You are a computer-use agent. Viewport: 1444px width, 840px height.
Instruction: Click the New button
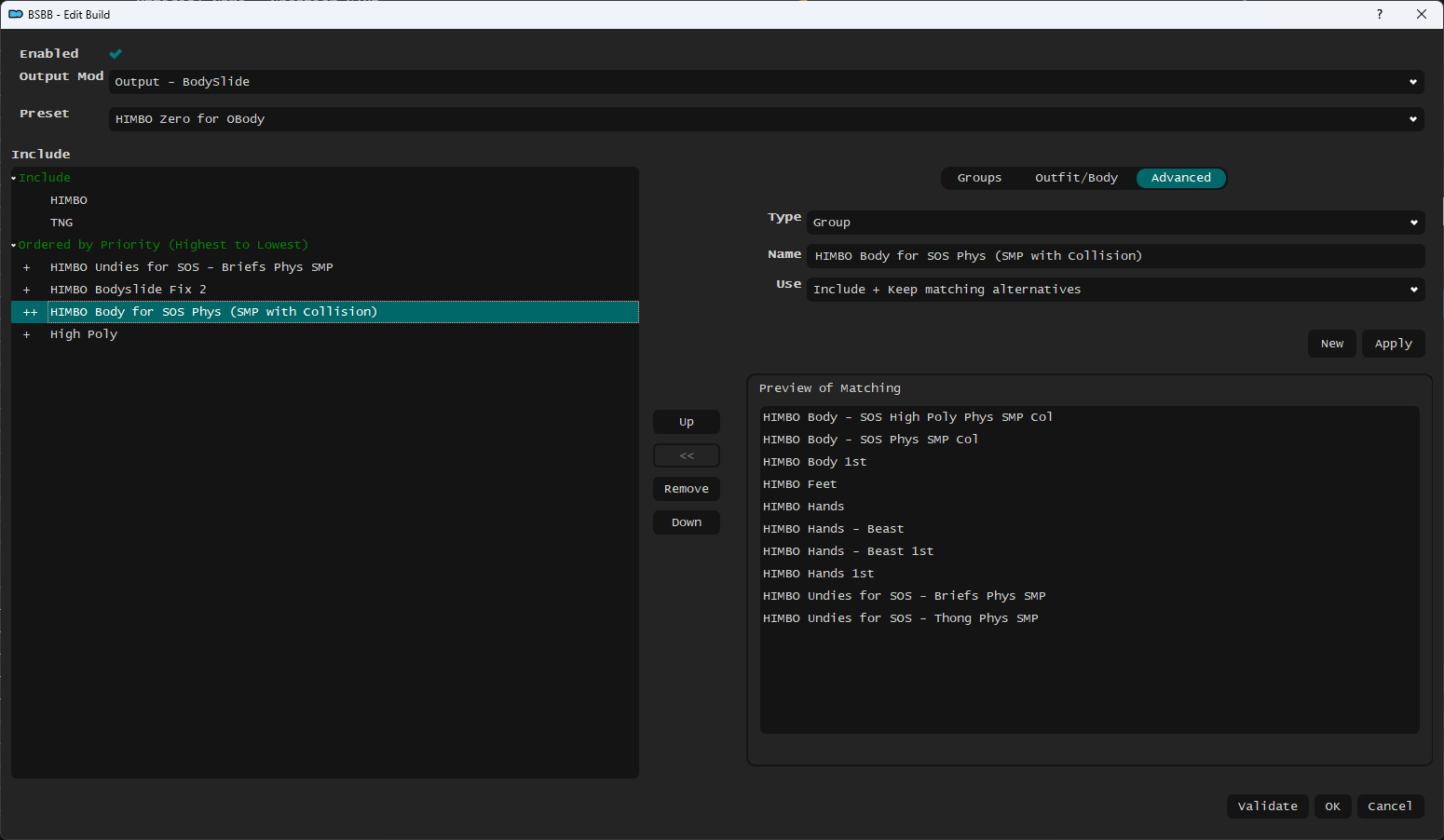tap(1332, 344)
